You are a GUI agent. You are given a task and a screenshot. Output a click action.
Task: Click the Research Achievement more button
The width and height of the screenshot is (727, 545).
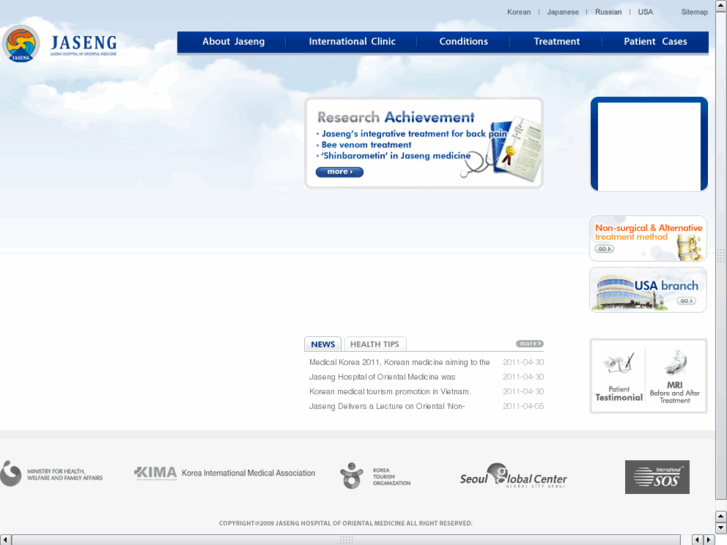(339, 172)
